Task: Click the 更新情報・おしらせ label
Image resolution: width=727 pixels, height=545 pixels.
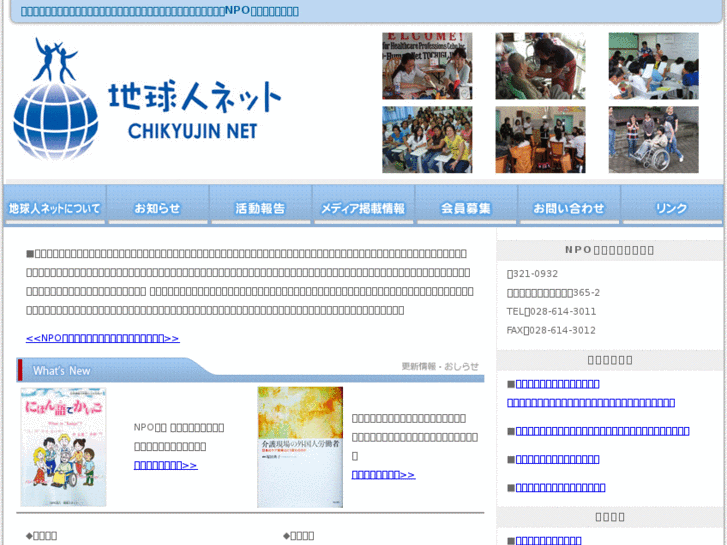Action: [x=440, y=366]
